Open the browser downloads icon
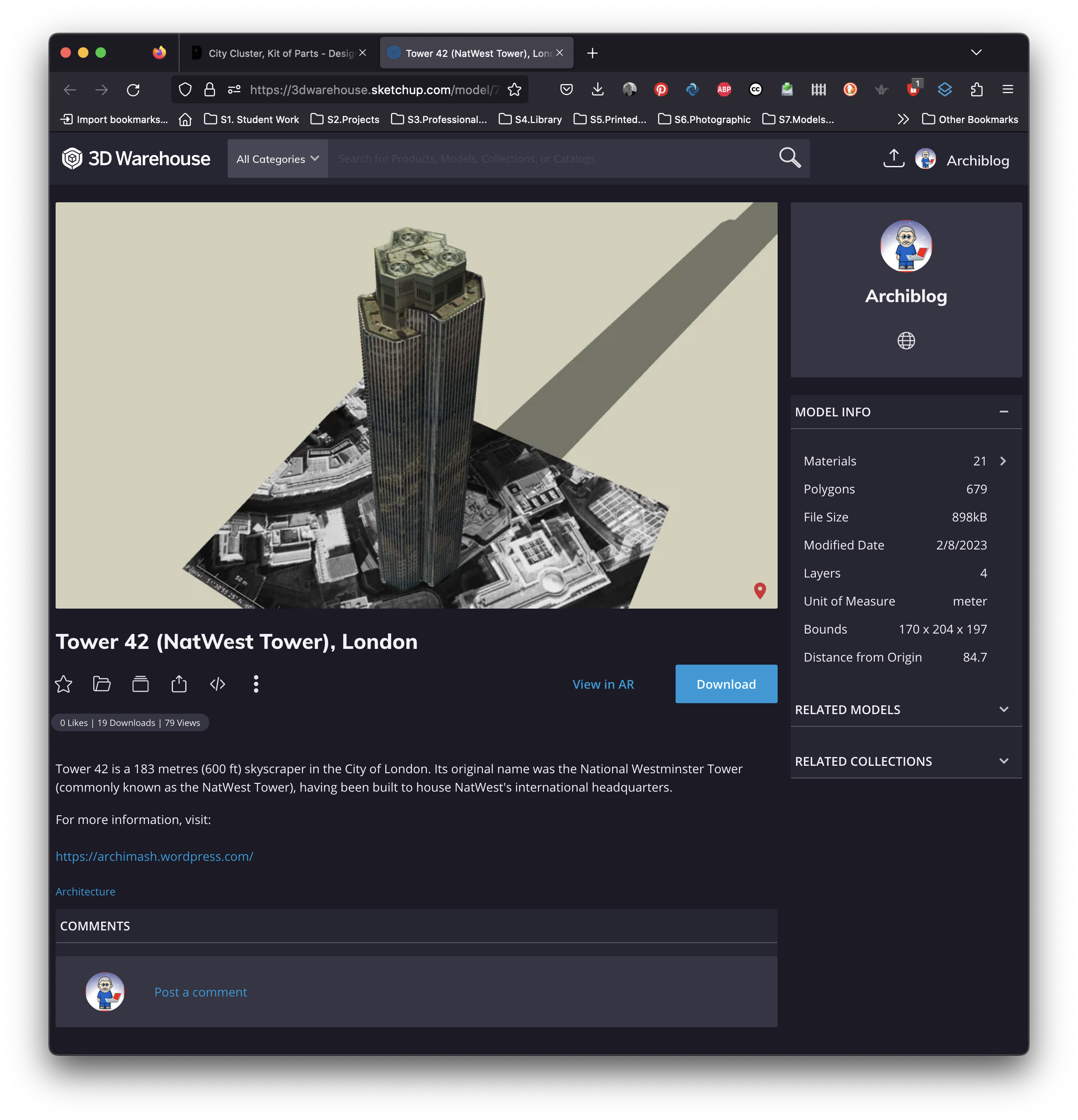 pos(598,90)
